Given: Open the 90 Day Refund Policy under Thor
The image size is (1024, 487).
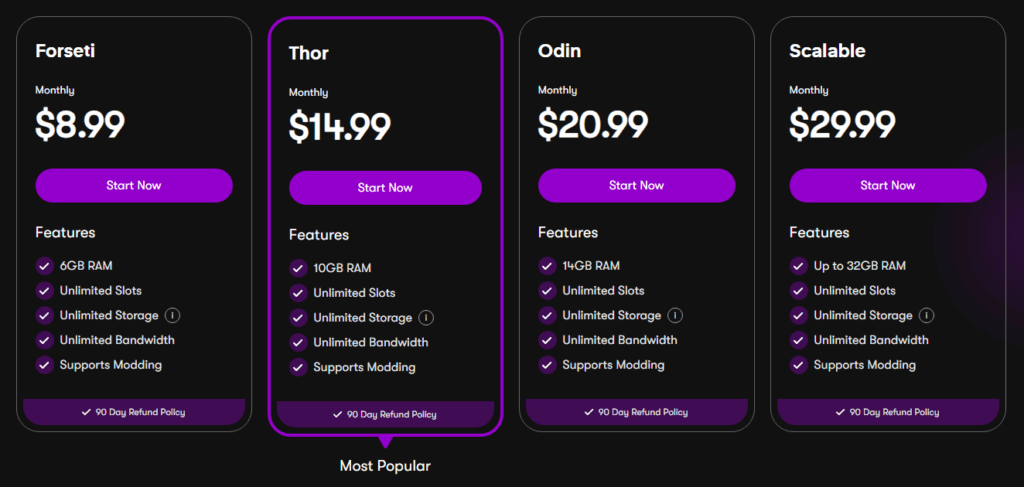Looking at the screenshot, I should pyautogui.click(x=385, y=414).
